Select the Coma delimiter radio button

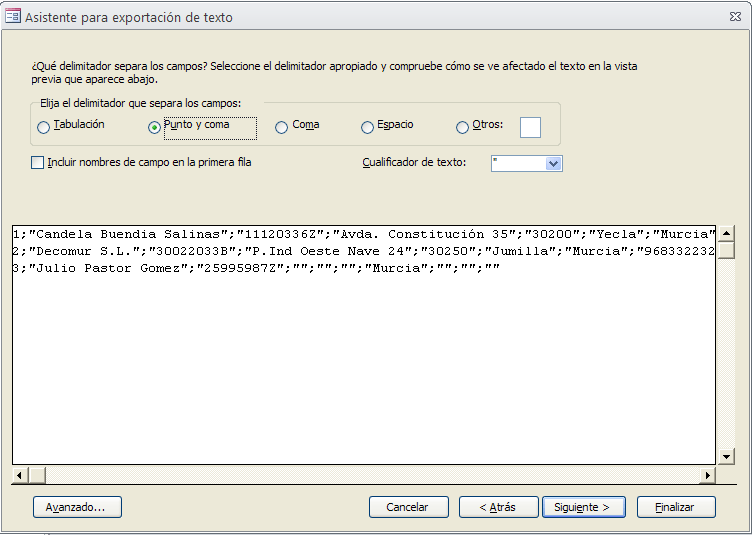tap(282, 127)
